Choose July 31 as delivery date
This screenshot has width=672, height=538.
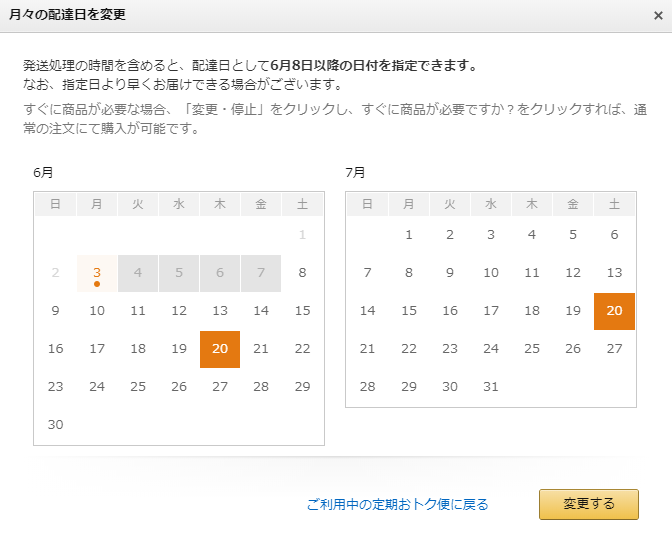[x=490, y=387]
